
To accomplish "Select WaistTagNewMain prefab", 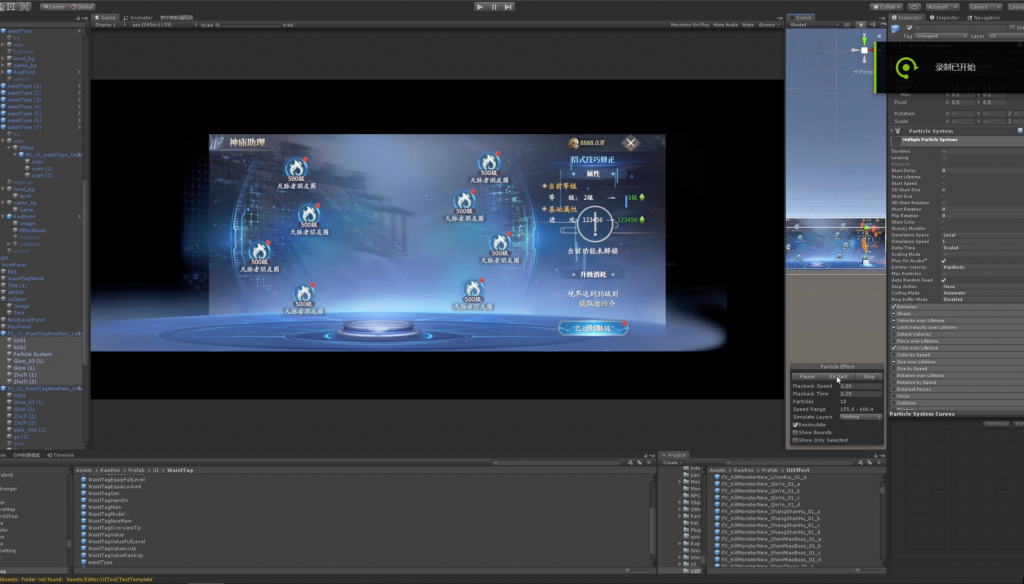I will pyautogui.click(x=110, y=521).
